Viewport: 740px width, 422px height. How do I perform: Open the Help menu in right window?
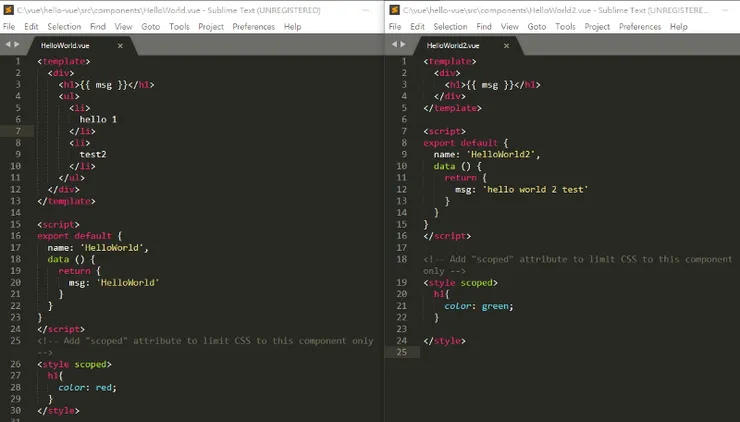point(678,27)
